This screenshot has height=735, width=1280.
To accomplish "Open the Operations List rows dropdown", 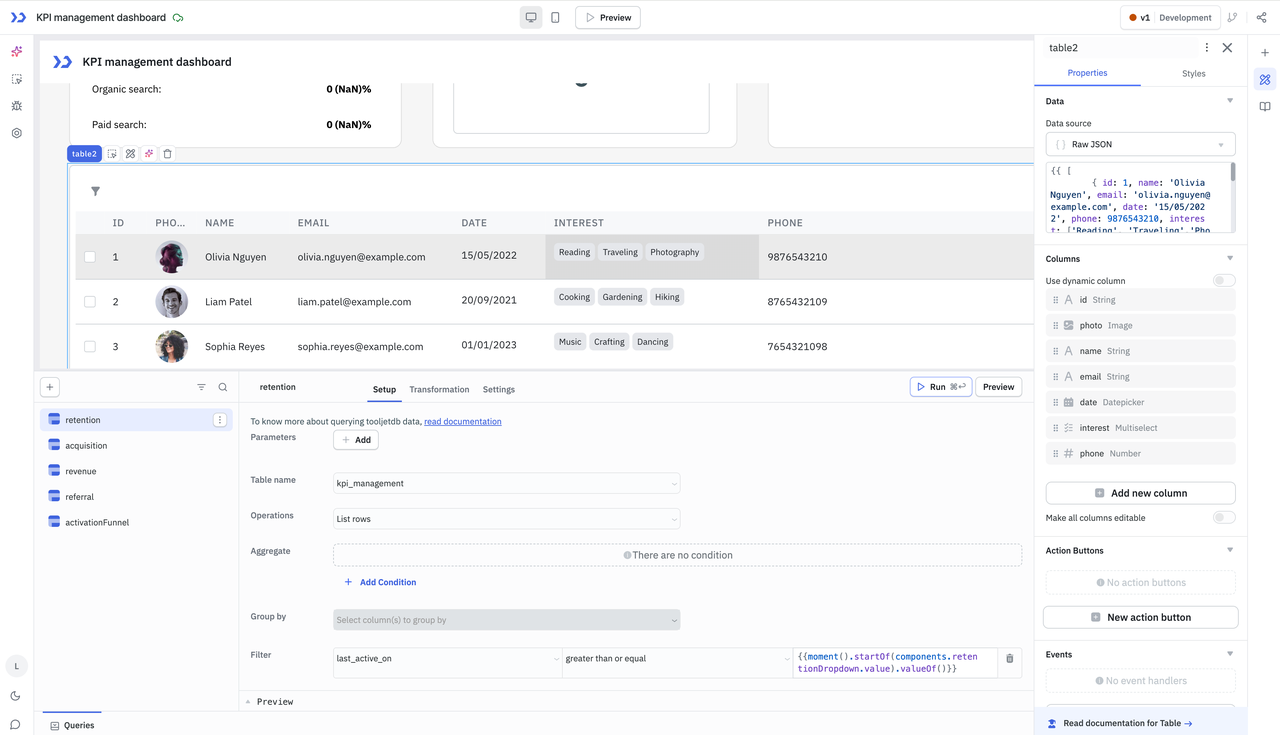I will pos(506,519).
